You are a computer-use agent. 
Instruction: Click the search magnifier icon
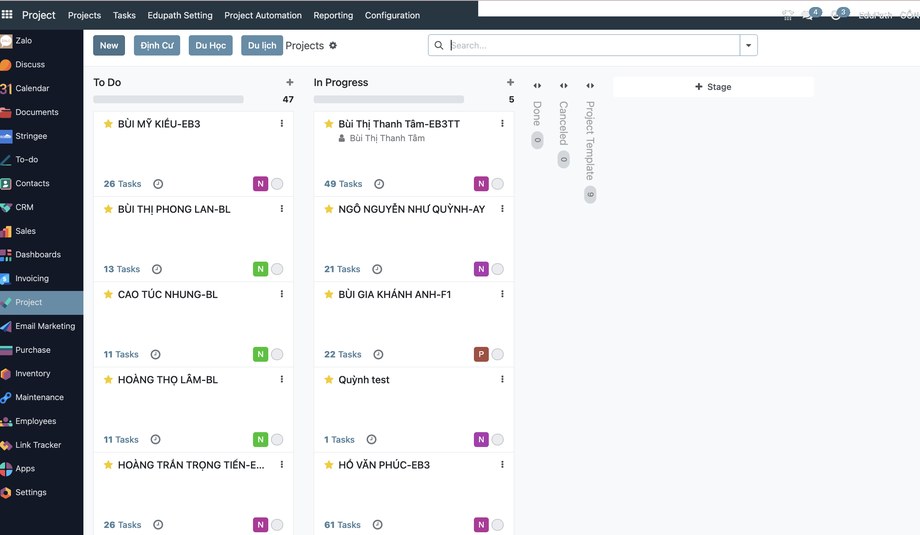click(x=438, y=45)
